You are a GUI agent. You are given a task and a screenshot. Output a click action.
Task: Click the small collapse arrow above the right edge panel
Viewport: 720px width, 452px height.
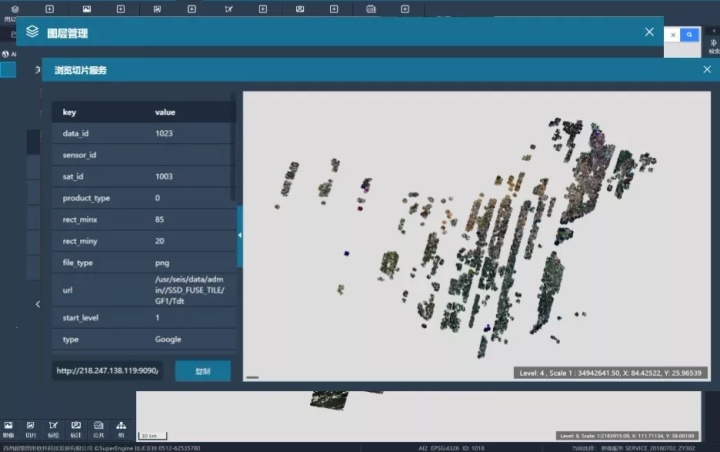714,31
